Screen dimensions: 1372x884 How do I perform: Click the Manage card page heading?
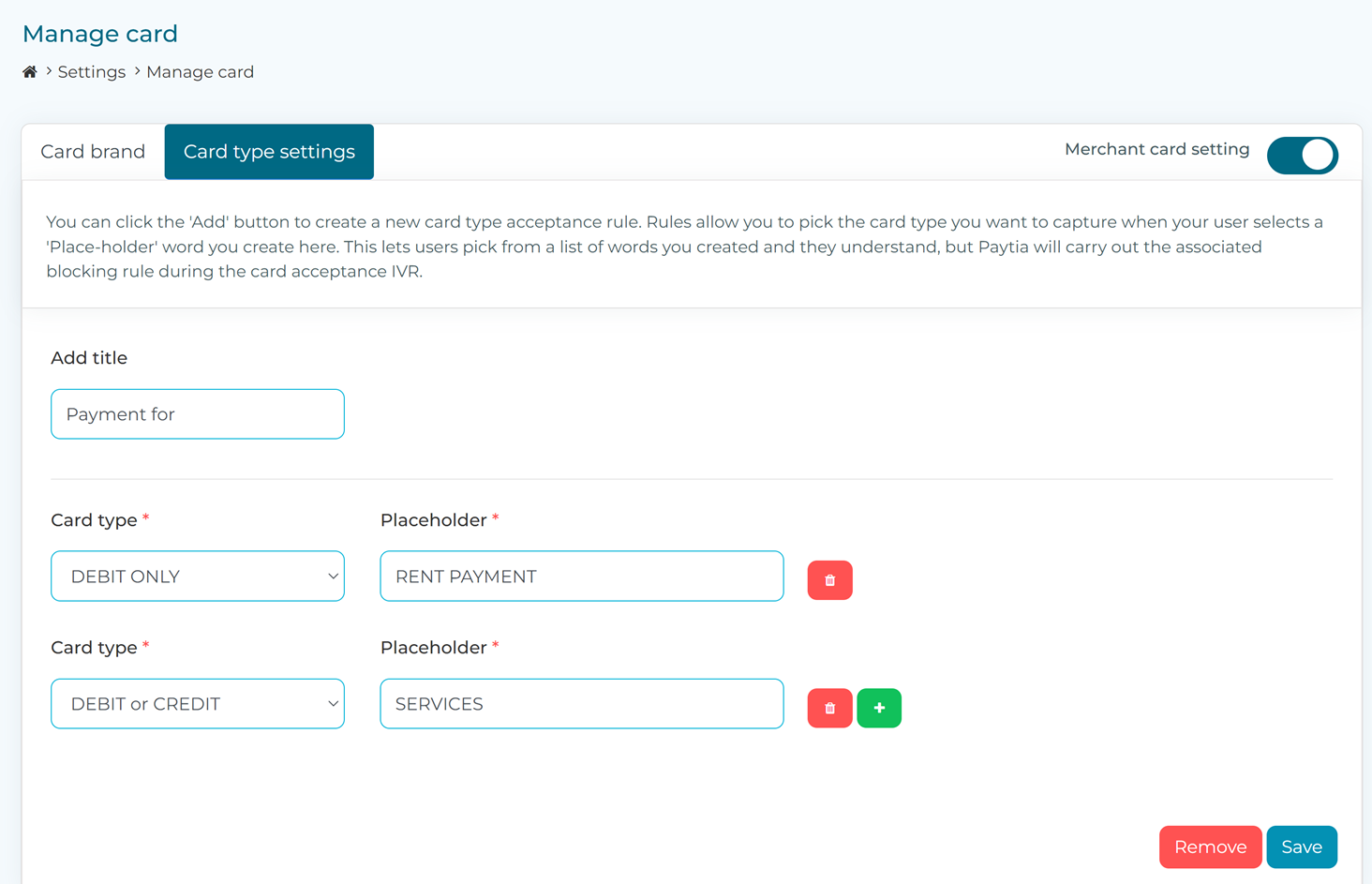99,34
